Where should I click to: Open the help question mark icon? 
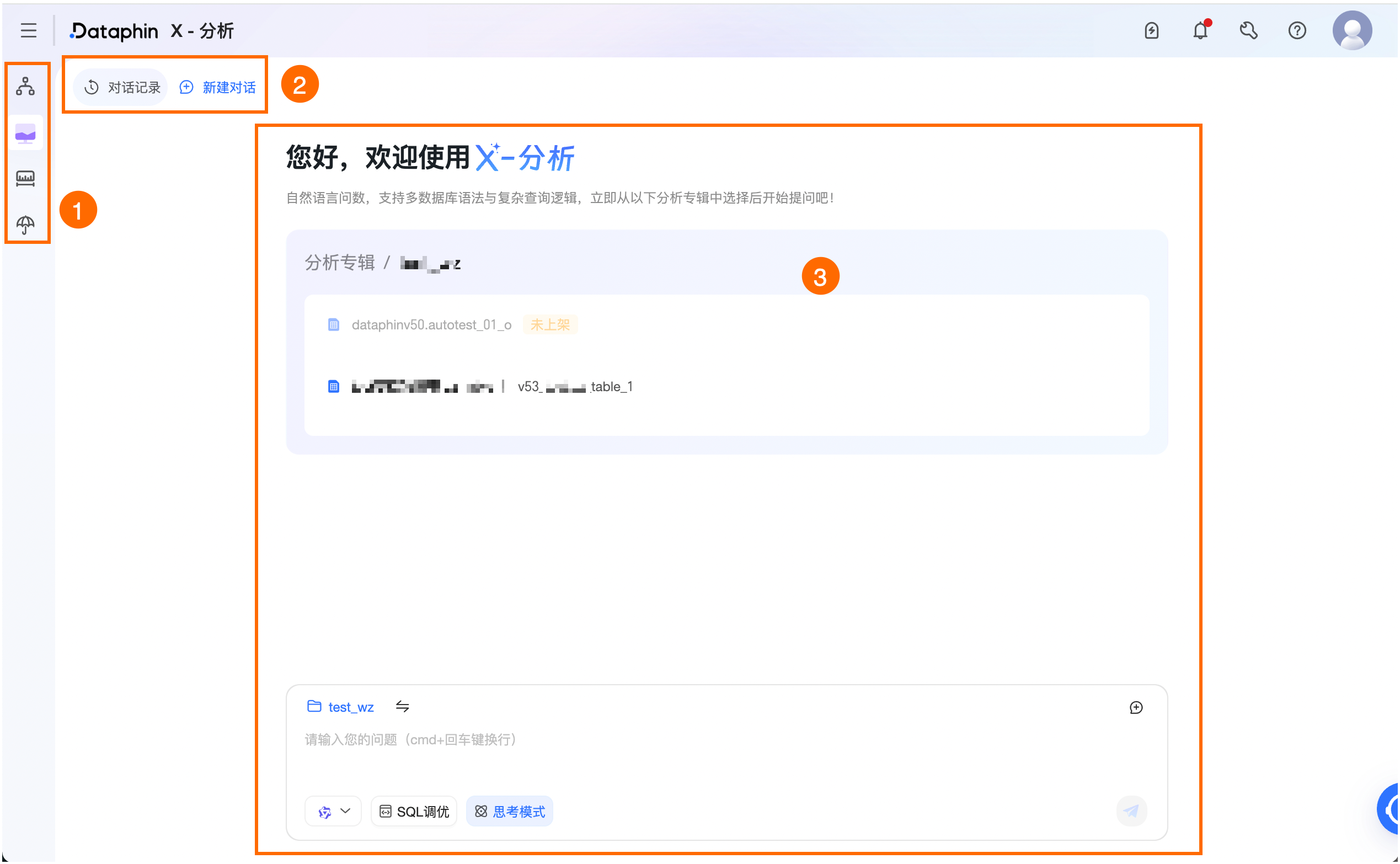tap(1297, 30)
